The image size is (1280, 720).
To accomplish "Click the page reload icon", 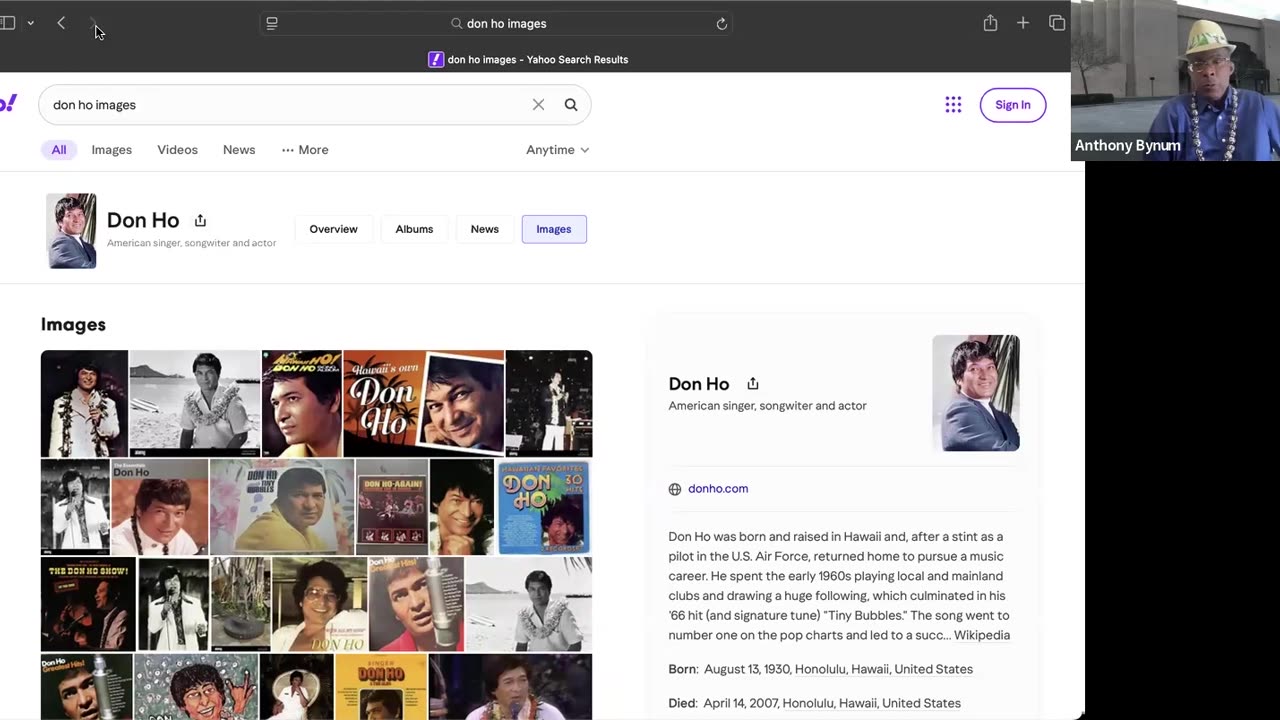I will (x=721, y=24).
